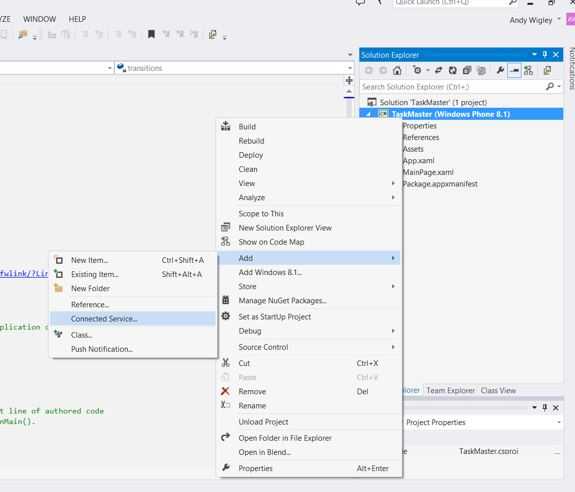575x492 pixels.
Task: Click the Home icon in Solution Explorer
Action: (397, 70)
